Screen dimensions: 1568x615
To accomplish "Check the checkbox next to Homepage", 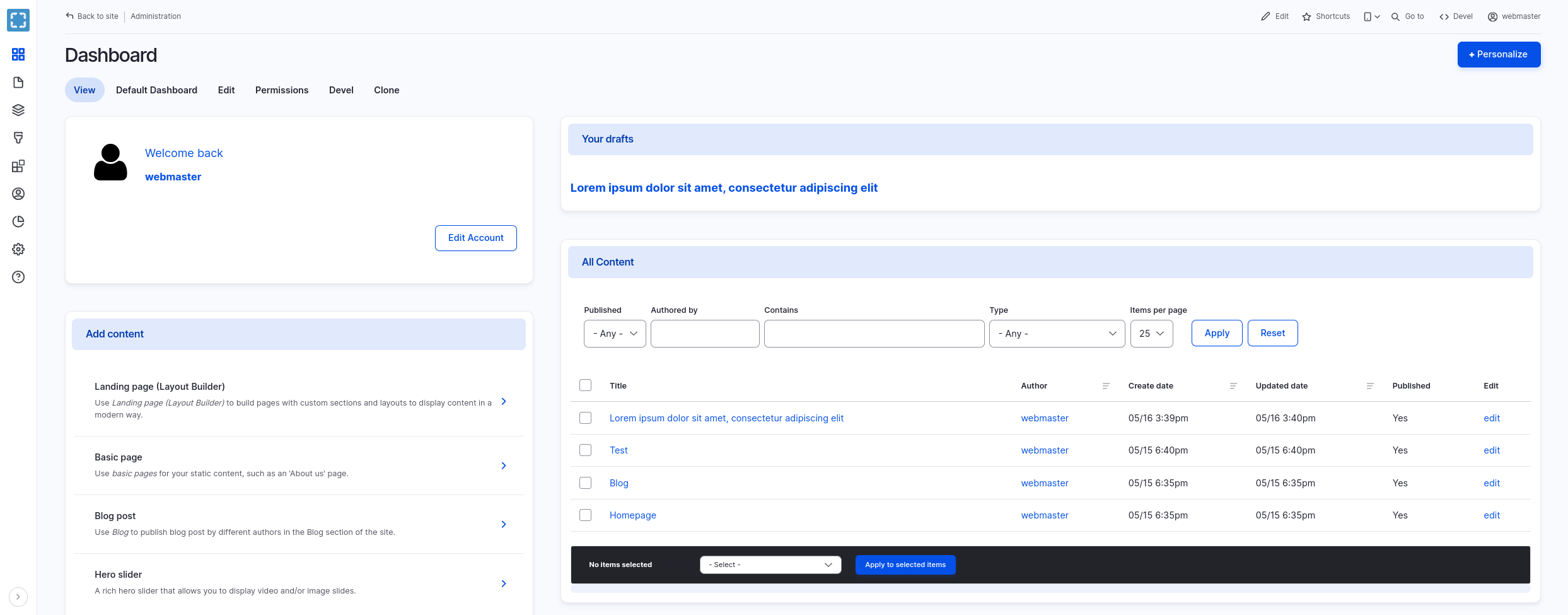I will (x=585, y=515).
